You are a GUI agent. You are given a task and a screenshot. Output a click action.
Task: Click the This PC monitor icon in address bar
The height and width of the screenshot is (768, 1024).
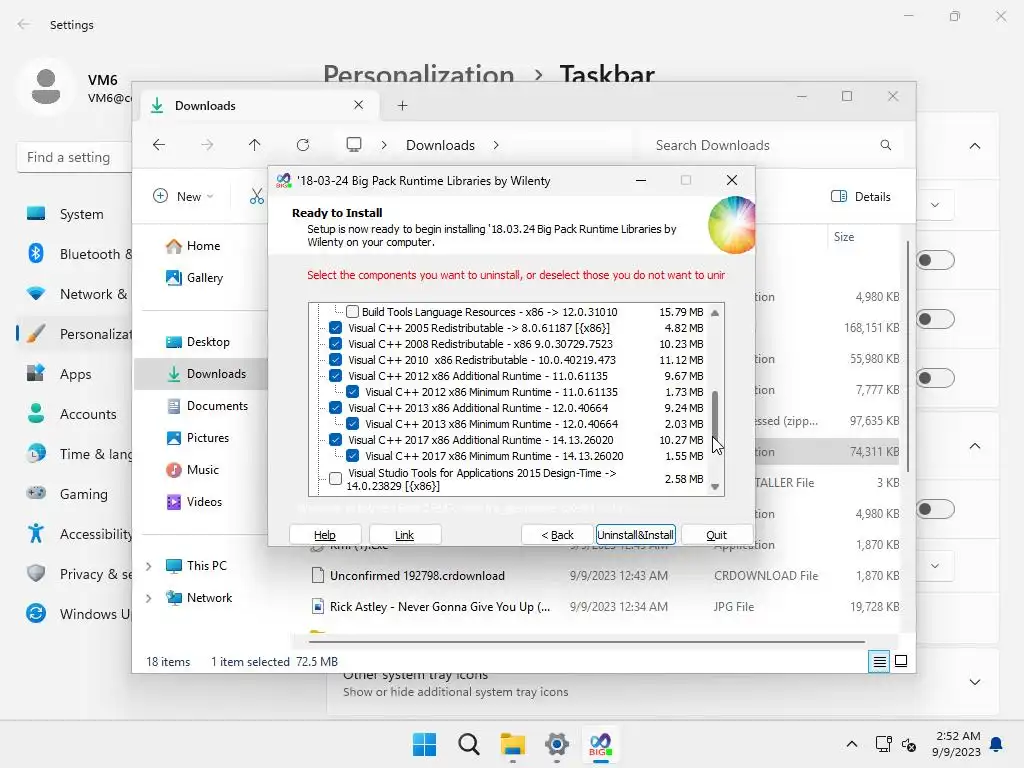tap(354, 144)
